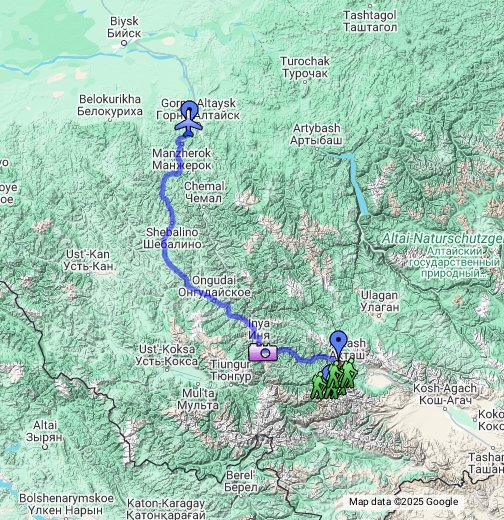Click the blue route line near Shebalino
This screenshot has width=504, height=520.
click(166, 248)
